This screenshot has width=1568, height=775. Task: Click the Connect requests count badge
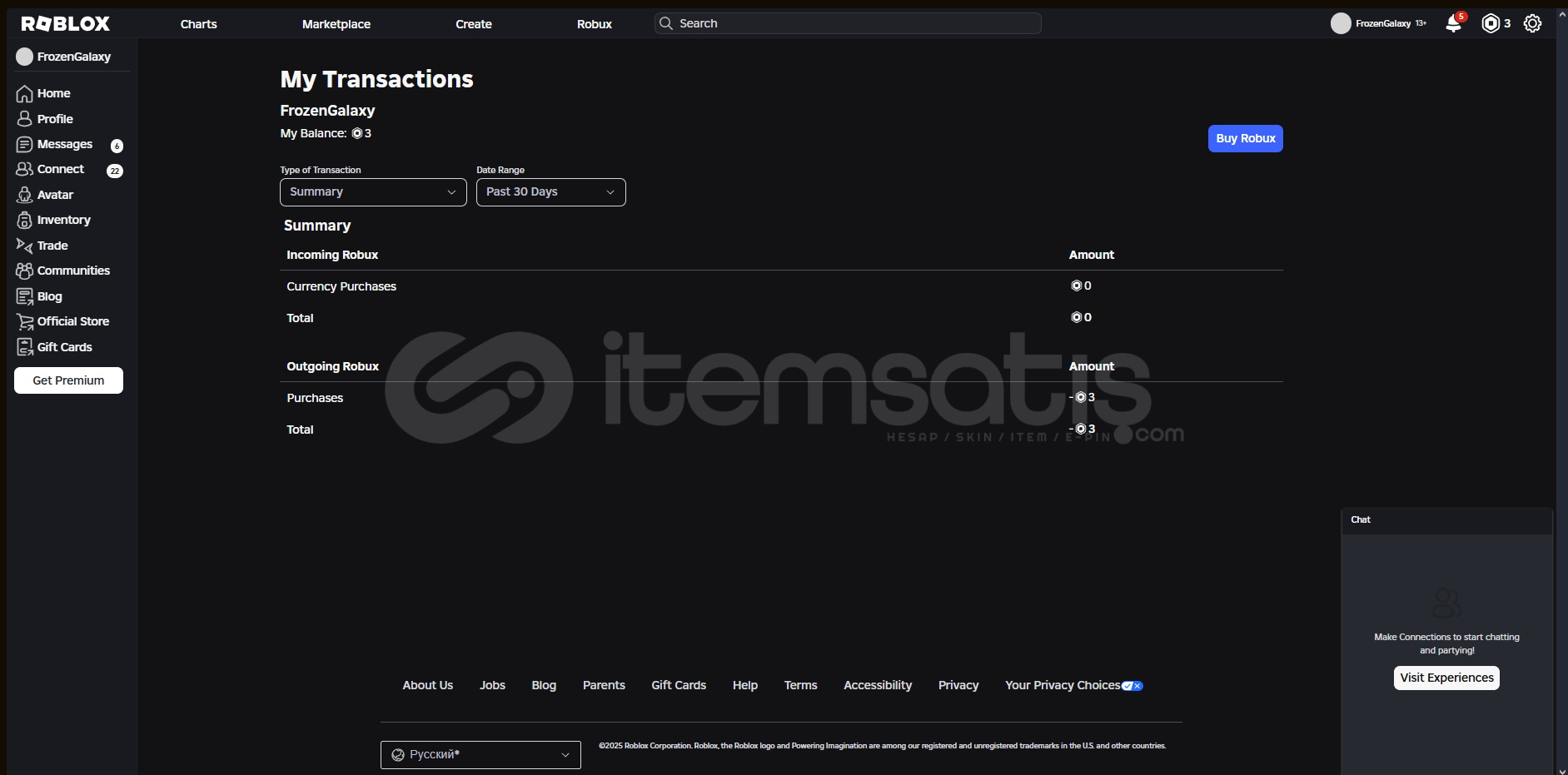click(115, 171)
